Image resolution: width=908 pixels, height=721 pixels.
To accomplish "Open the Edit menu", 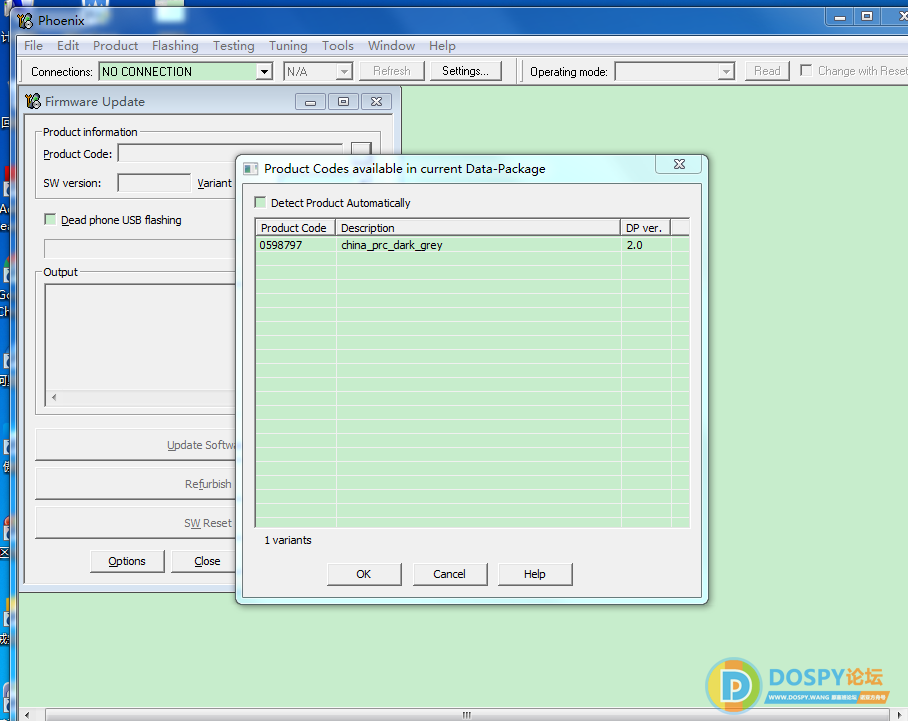I will 68,46.
